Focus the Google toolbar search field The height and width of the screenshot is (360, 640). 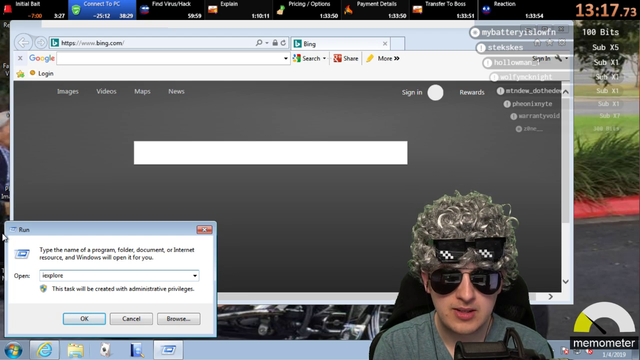169,58
